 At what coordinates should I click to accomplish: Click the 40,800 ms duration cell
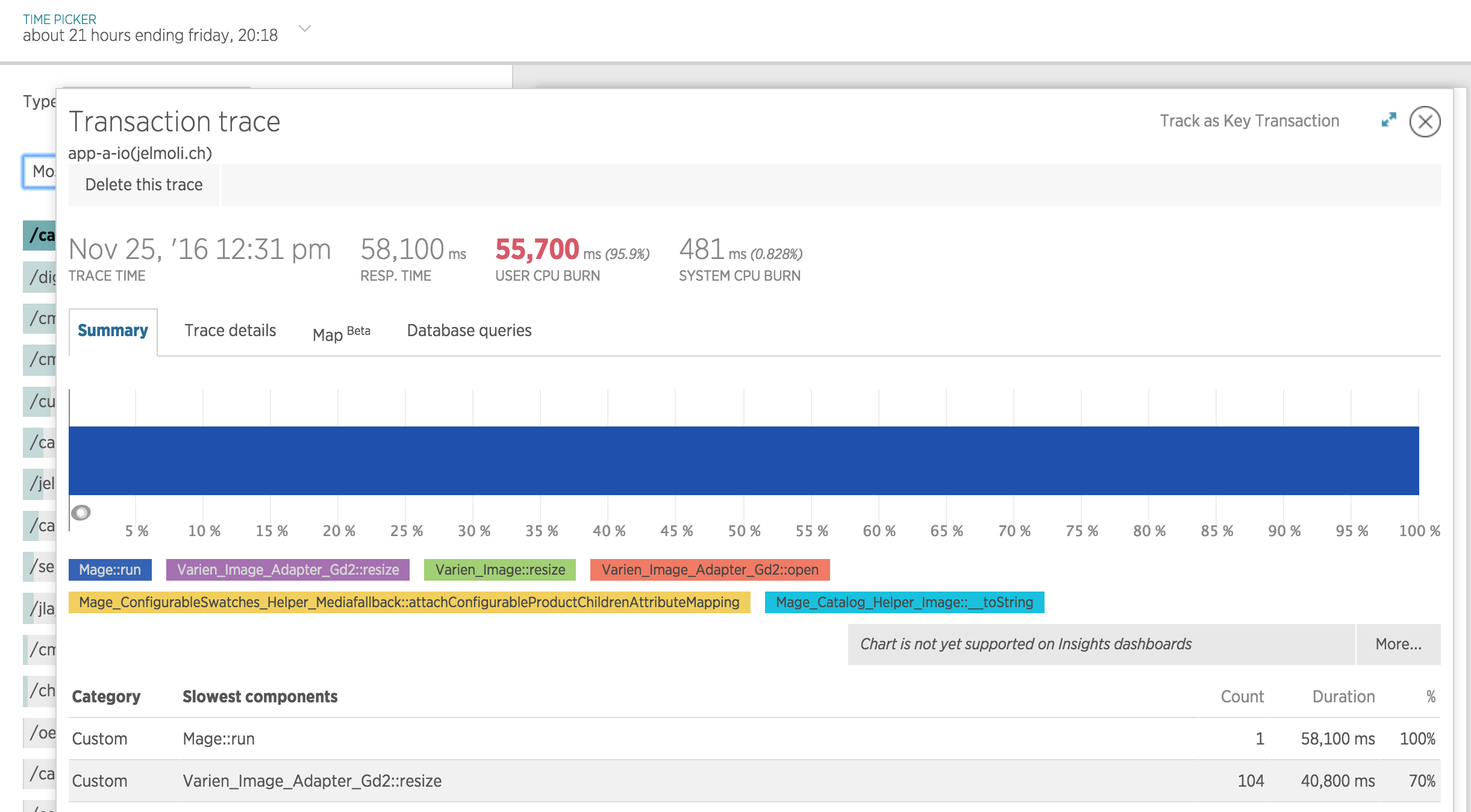click(1337, 781)
